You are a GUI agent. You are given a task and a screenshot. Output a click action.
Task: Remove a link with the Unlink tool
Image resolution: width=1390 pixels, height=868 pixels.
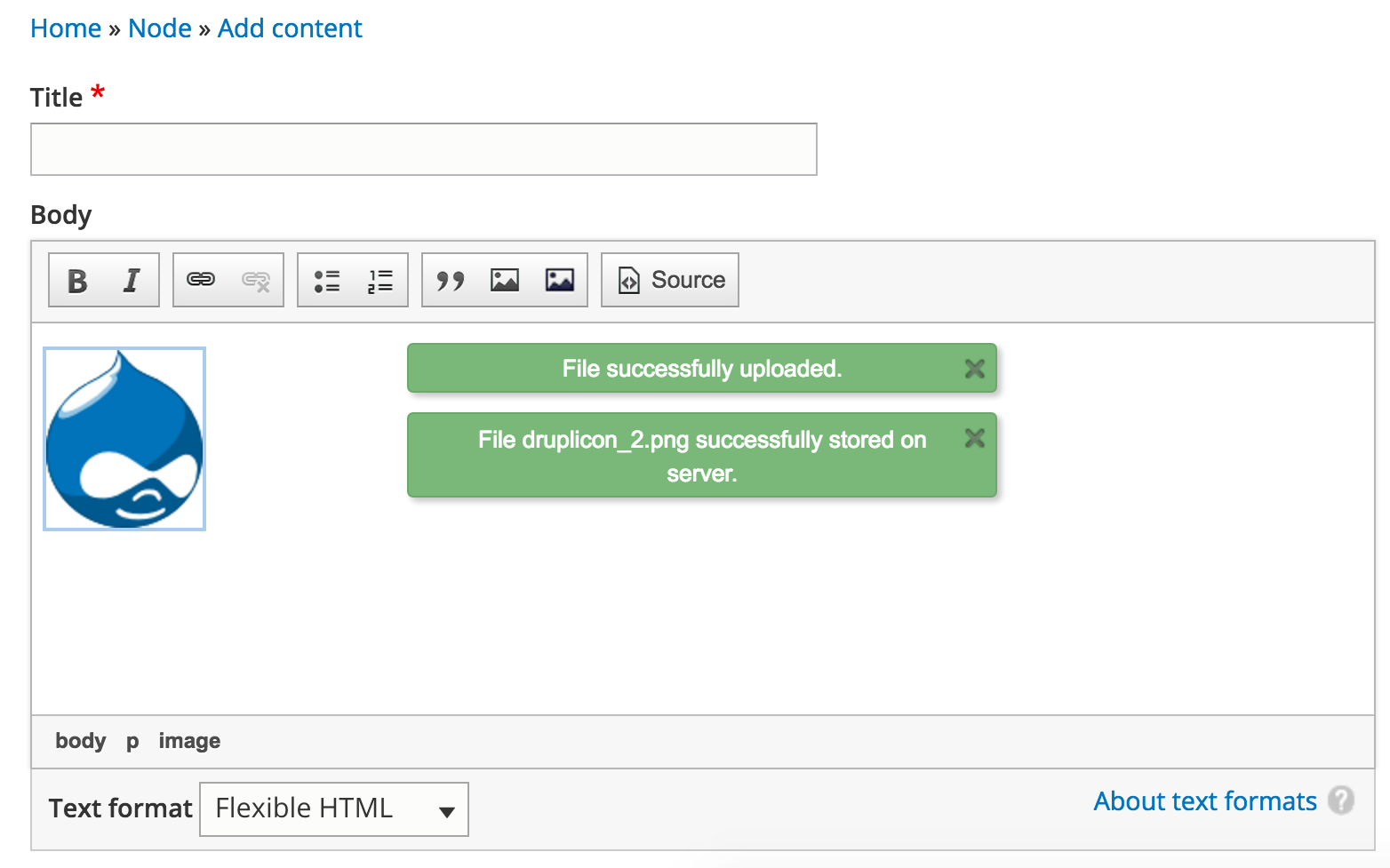(256, 279)
